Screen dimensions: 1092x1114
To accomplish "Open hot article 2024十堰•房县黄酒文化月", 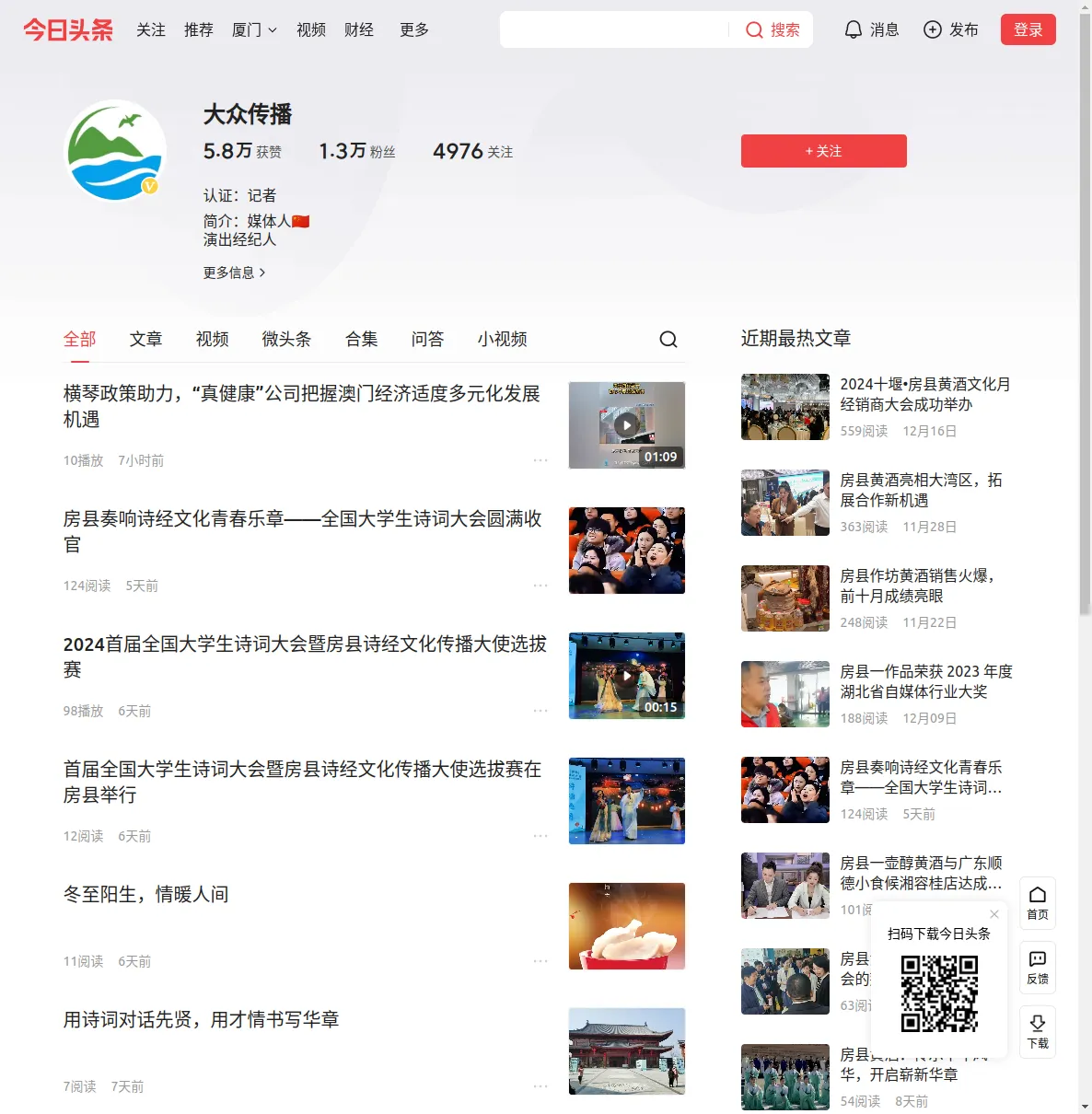I will 925,394.
